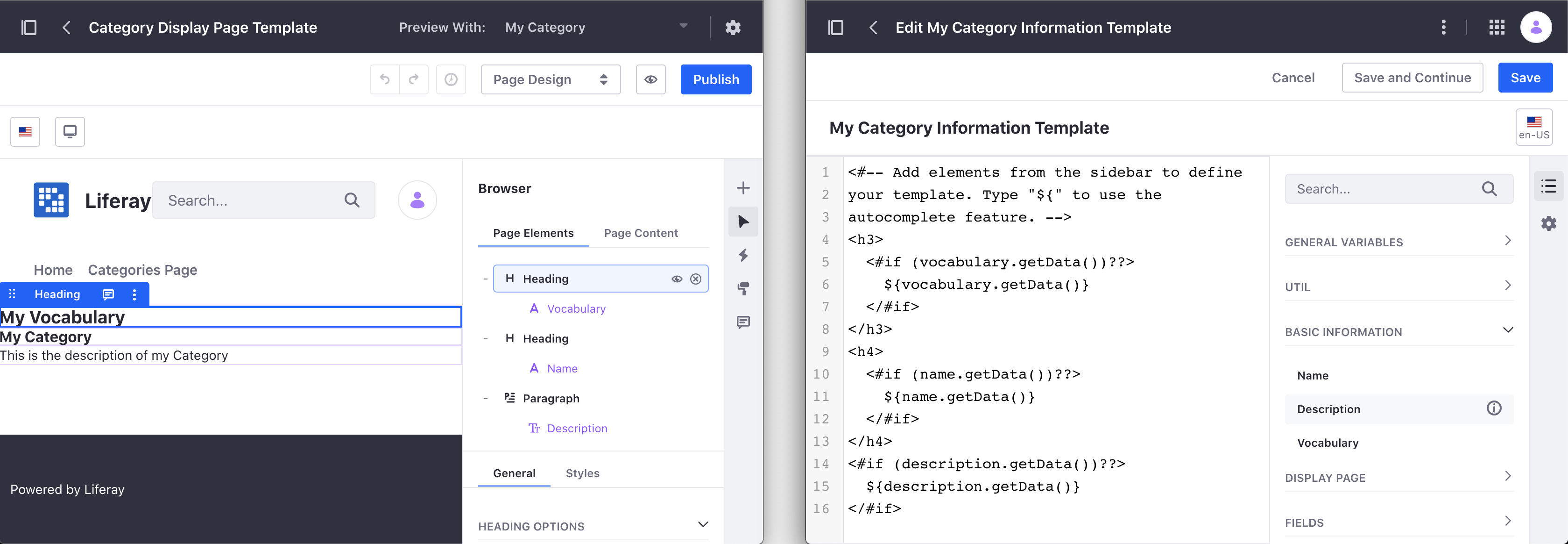This screenshot has height=544, width=1568.
Task: Enable mobile viewport preview
Action: click(x=70, y=131)
